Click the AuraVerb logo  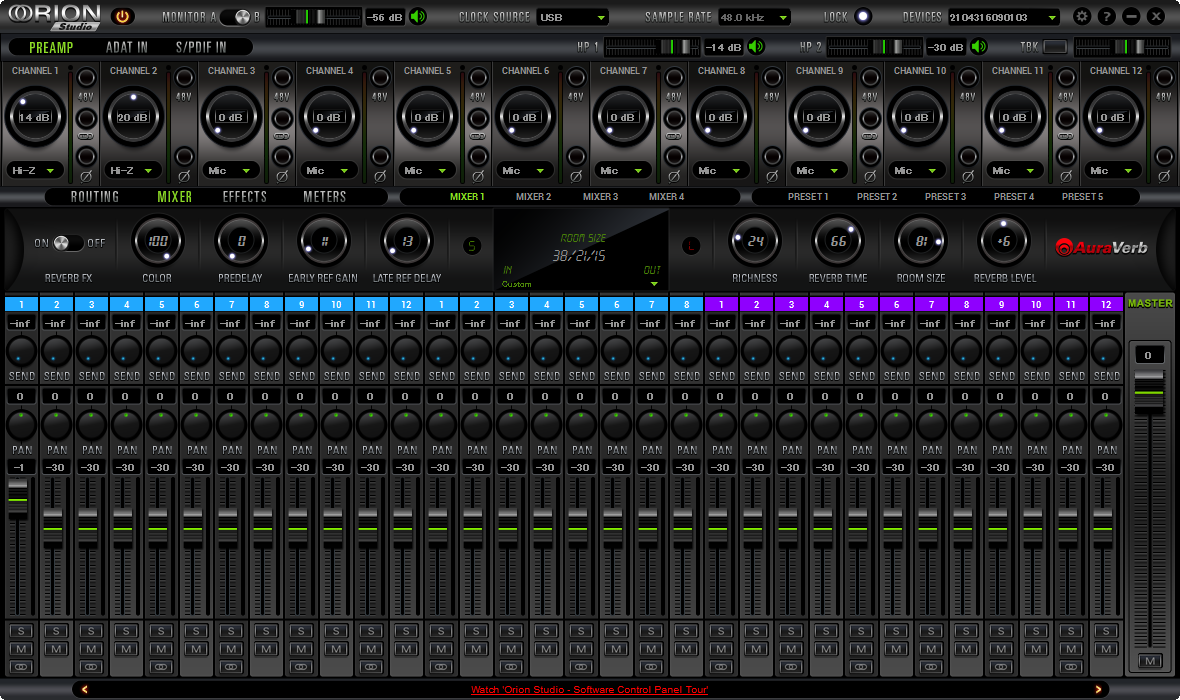pos(1102,247)
